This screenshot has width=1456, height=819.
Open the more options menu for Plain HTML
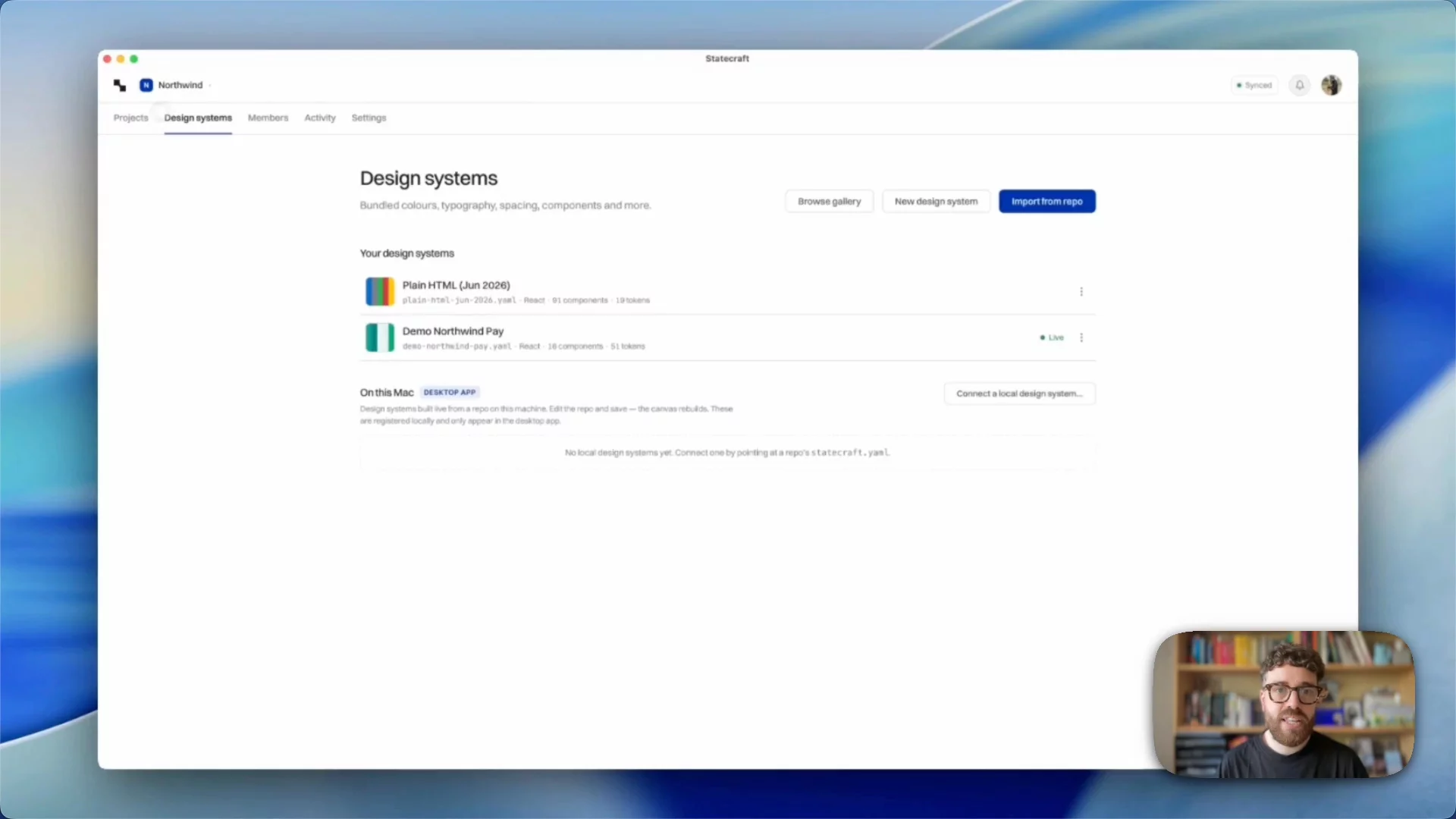[1081, 292]
